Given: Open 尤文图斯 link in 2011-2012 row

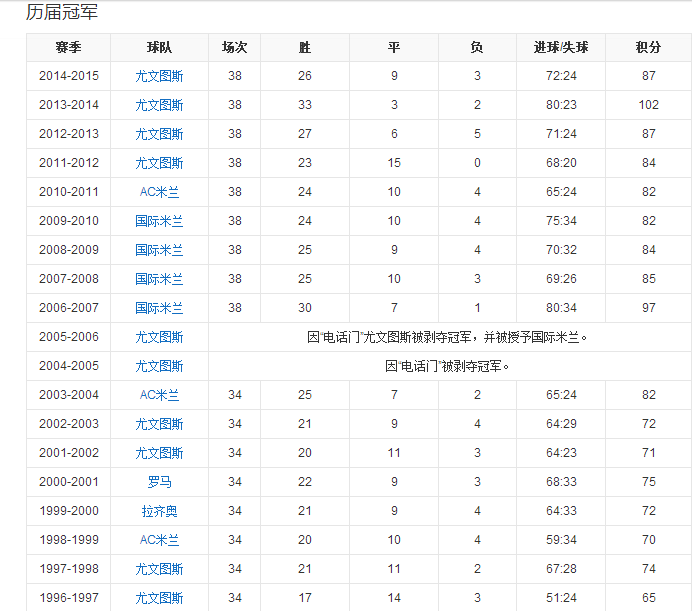Looking at the screenshot, I should 159,163.
